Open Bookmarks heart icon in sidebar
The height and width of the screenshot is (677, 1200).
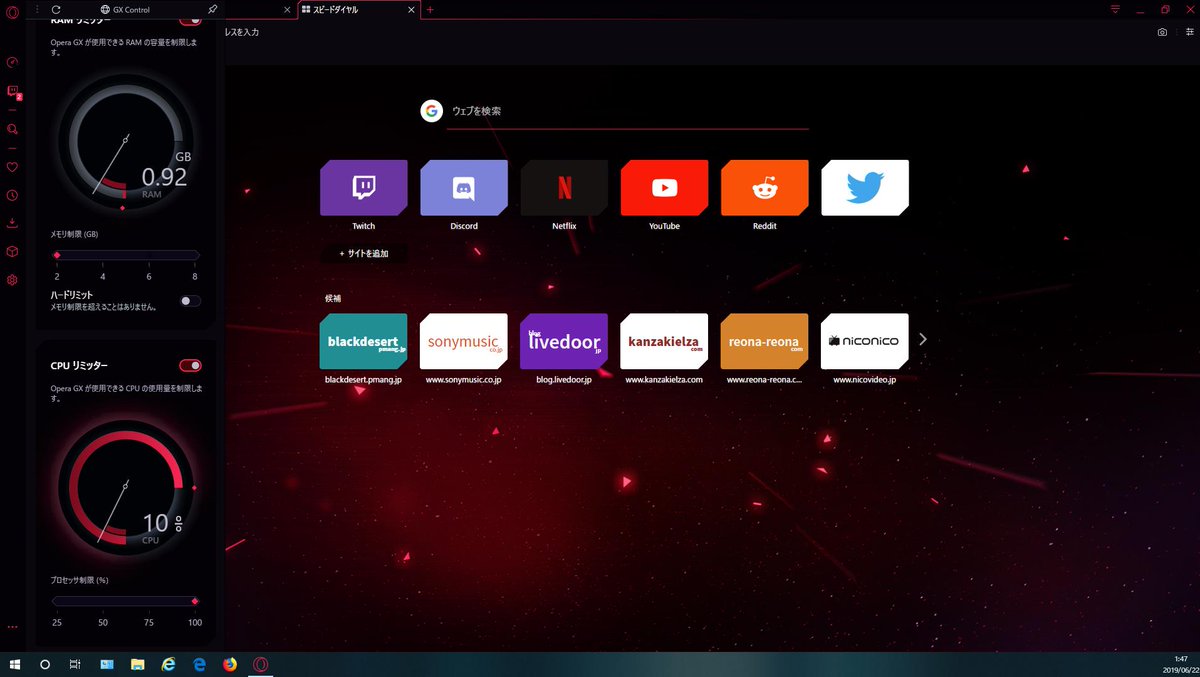(x=12, y=167)
